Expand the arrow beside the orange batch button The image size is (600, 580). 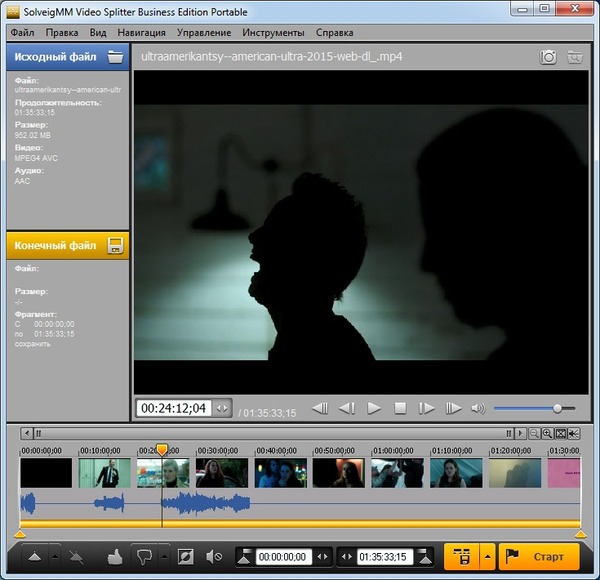(487, 556)
